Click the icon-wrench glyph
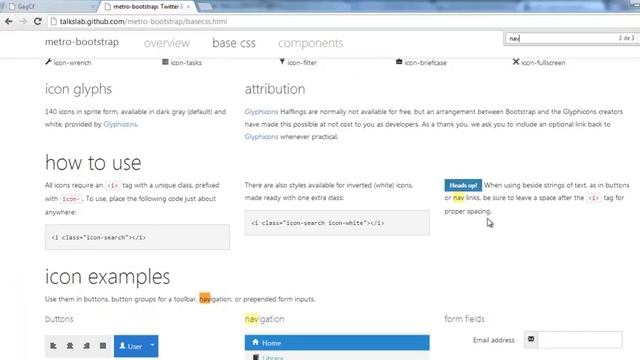The width and height of the screenshot is (640, 360). (48, 62)
